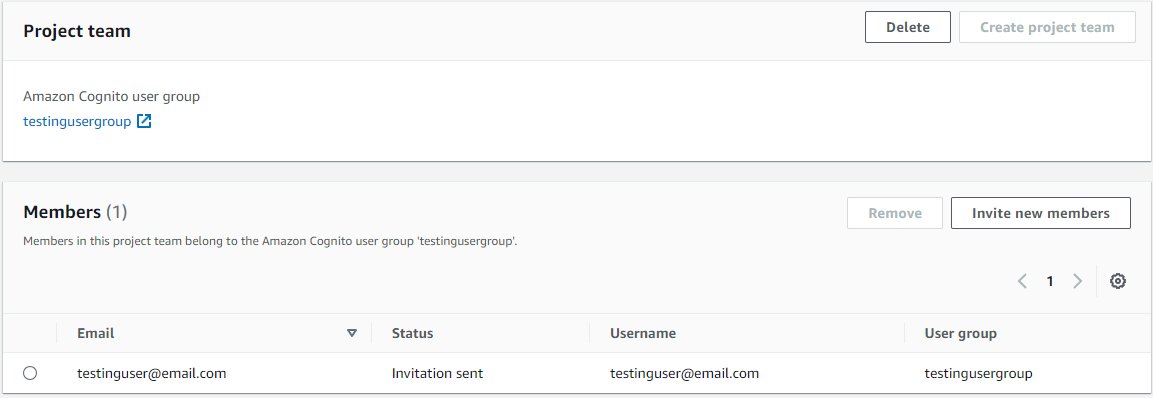The image size is (1153, 398).
Task: Go to previous page chevron
Action: click(x=1022, y=281)
